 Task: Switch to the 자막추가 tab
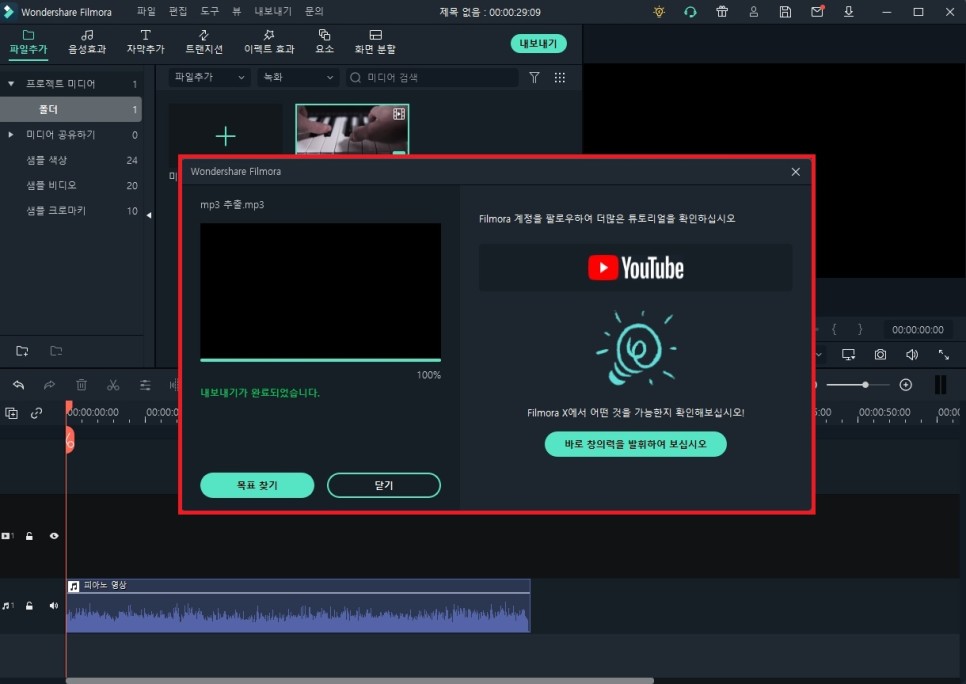[x=145, y=42]
